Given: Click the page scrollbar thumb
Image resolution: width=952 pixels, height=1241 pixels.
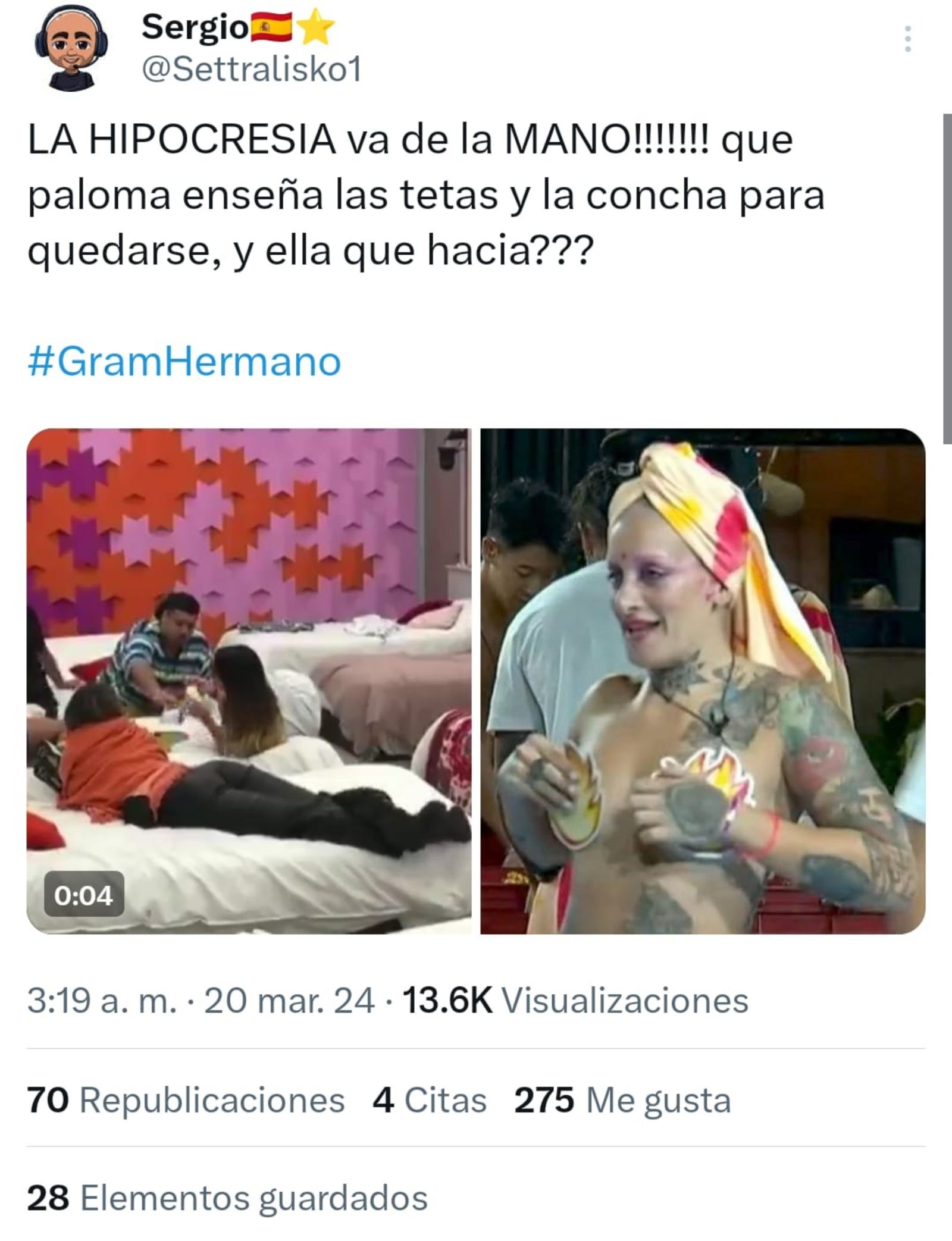Looking at the screenshot, I should click(947, 278).
